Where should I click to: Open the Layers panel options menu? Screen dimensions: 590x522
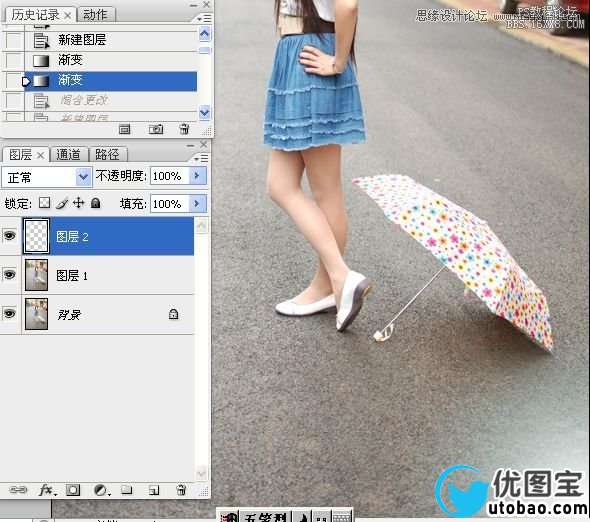coord(202,158)
